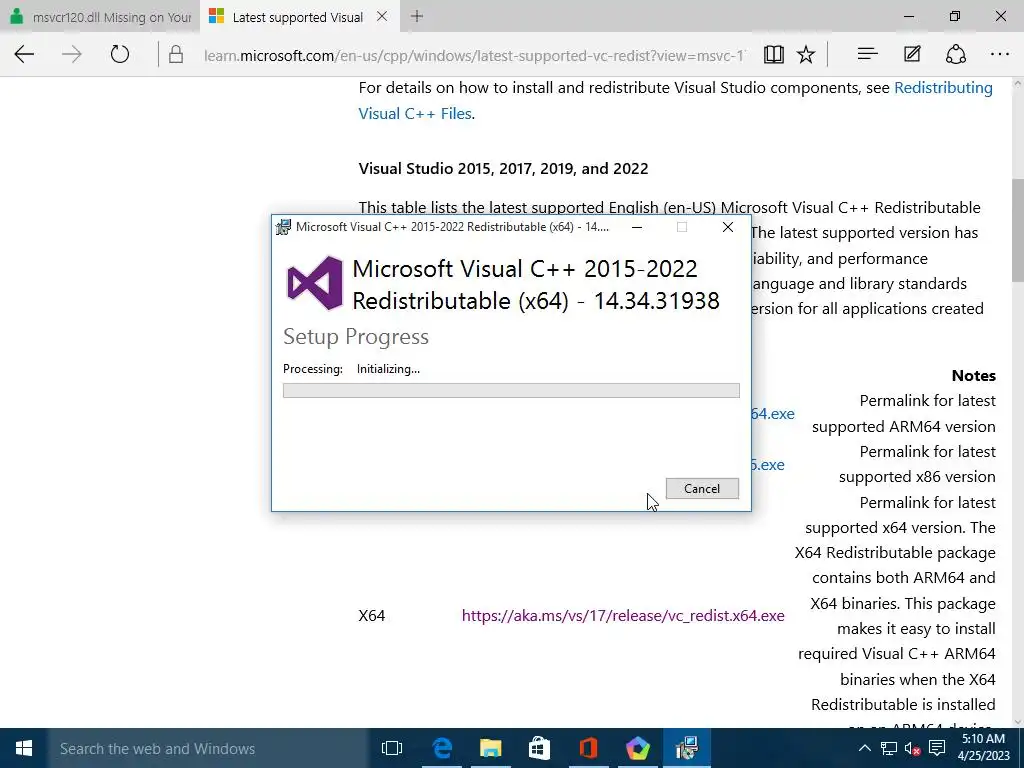
Task: Open the Hub lines icon
Action: point(867,54)
